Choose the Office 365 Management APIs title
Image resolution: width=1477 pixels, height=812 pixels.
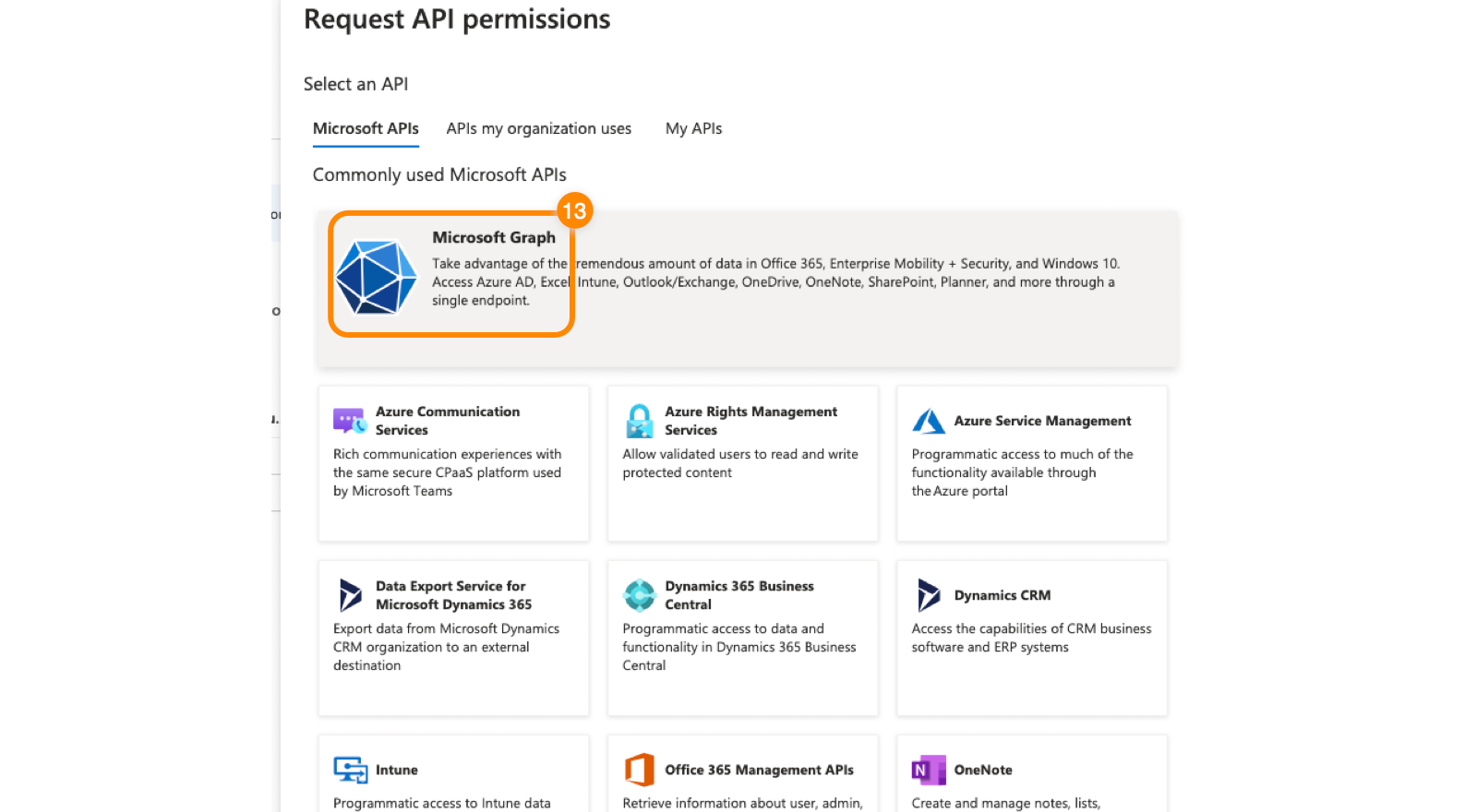tap(759, 770)
